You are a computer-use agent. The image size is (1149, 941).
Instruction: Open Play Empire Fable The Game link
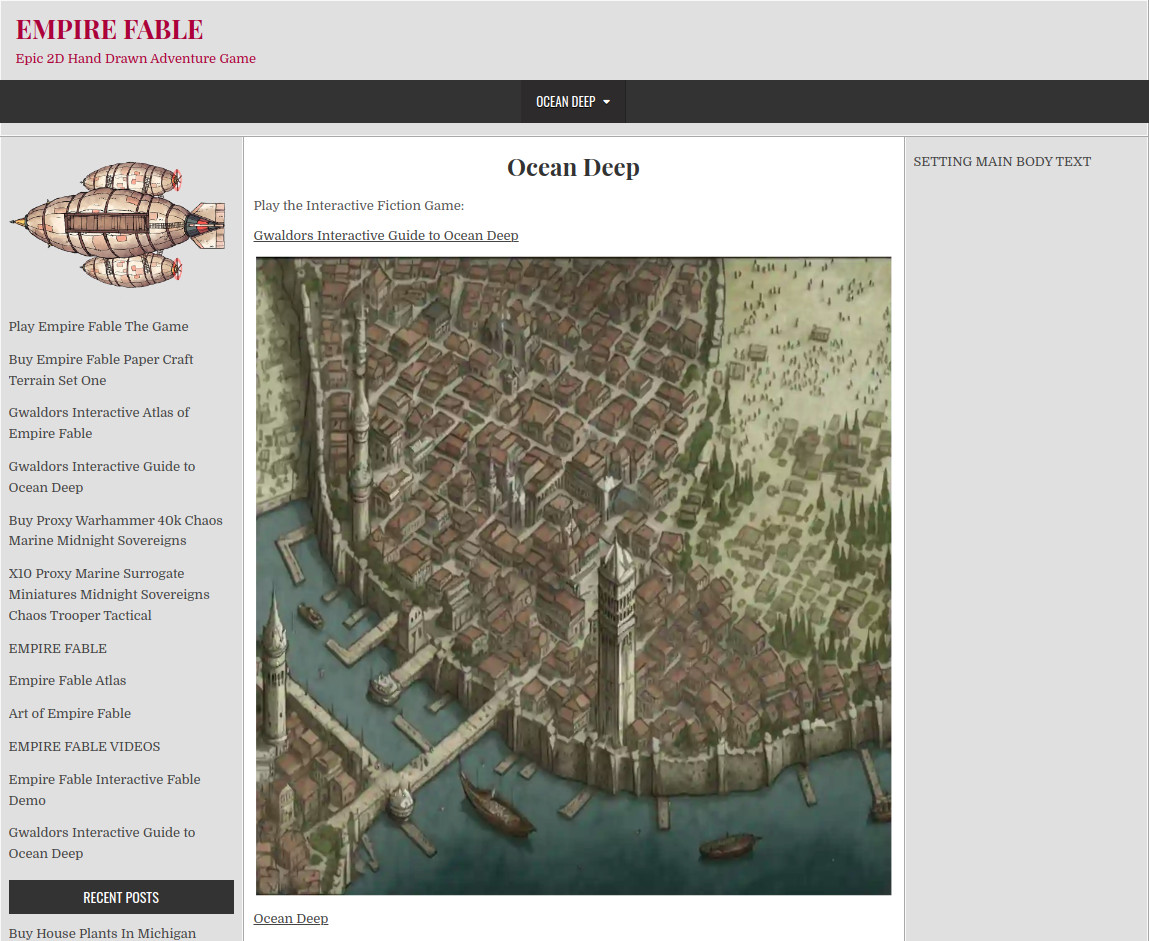pyautogui.click(x=98, y=326)
